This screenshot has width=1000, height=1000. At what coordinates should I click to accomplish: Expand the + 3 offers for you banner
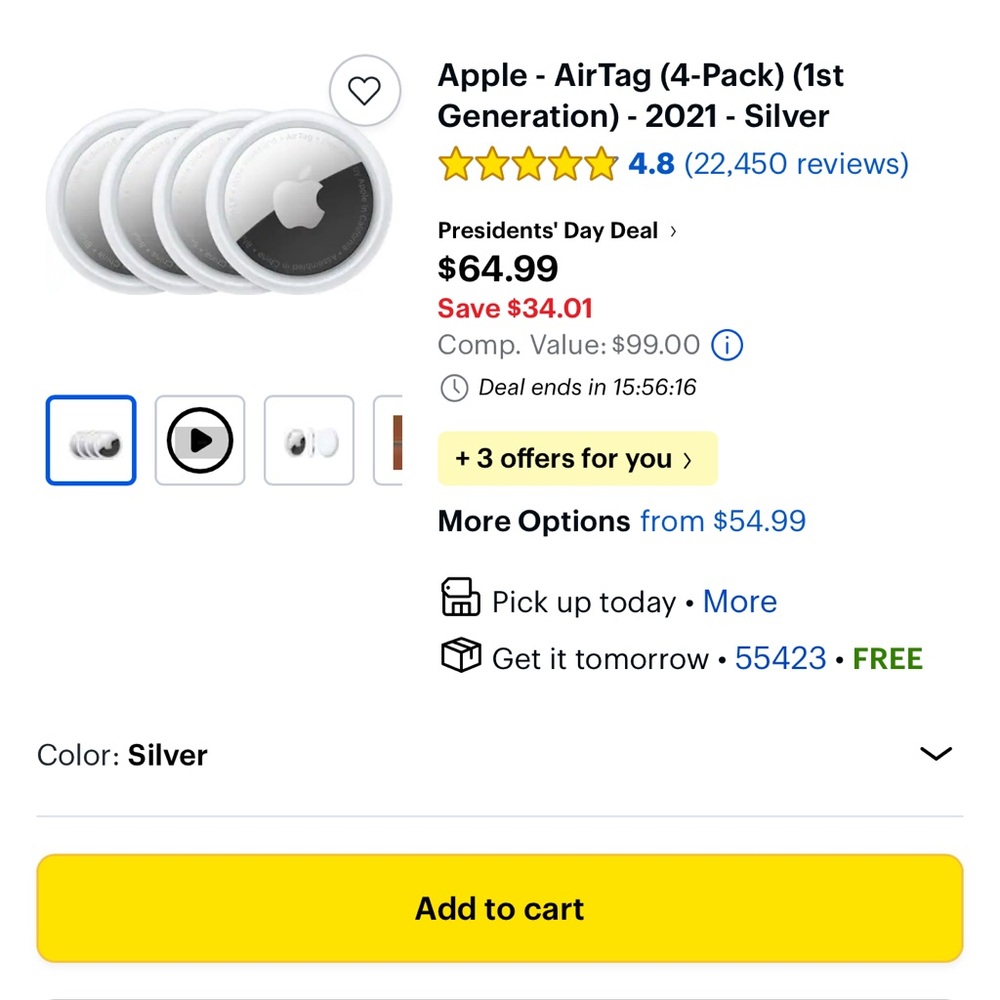tap(577, 458)
